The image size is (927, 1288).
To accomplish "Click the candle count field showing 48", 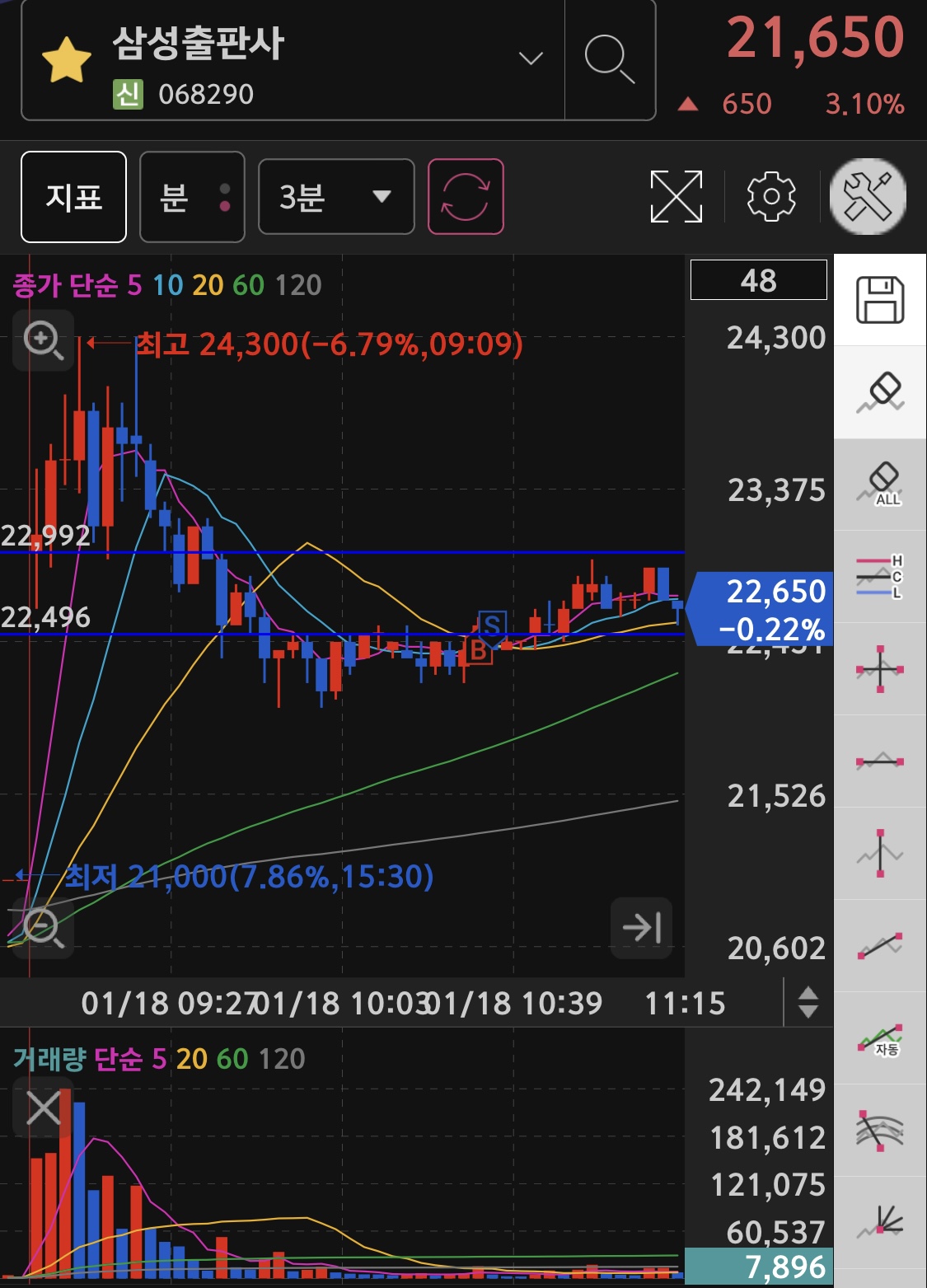I will (758, 280).
